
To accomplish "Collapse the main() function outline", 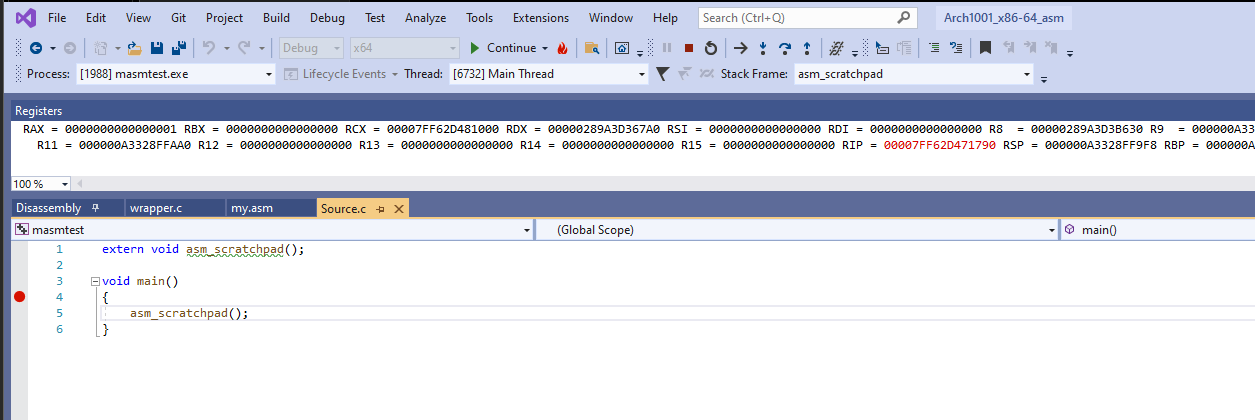I will (94, 282).
